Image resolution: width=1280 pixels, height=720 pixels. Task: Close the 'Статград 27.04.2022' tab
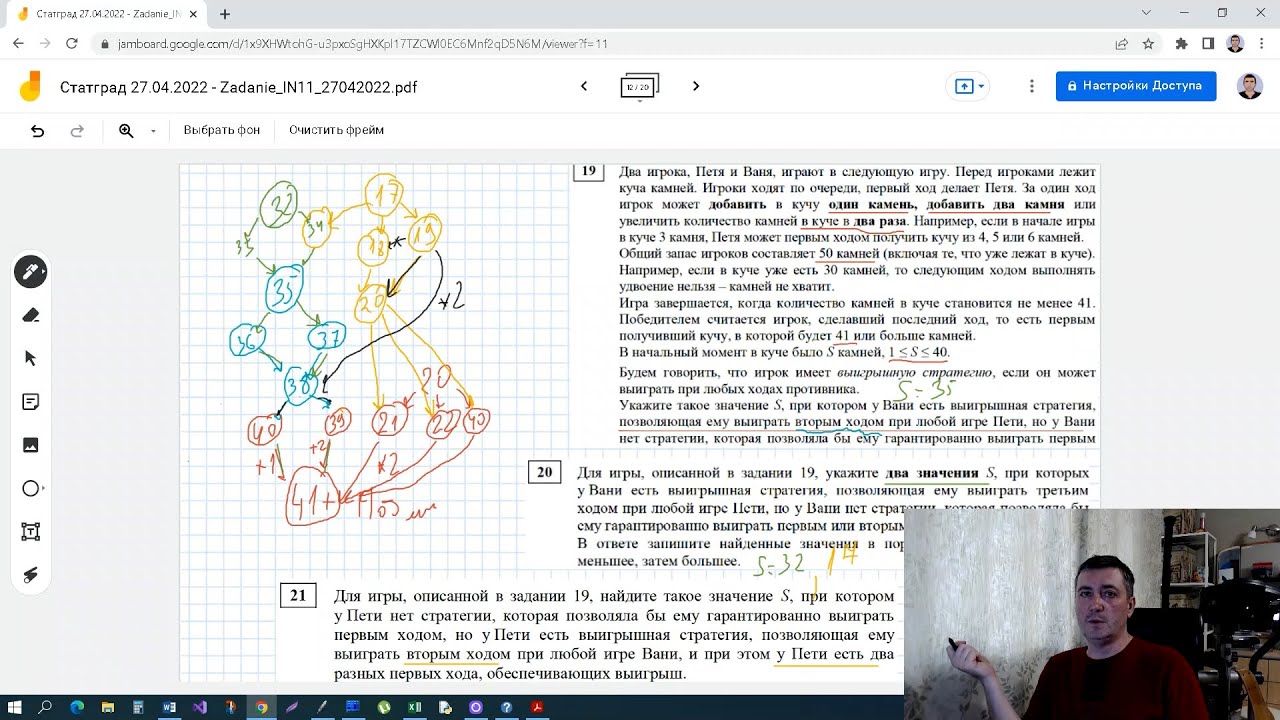[193, 14]
